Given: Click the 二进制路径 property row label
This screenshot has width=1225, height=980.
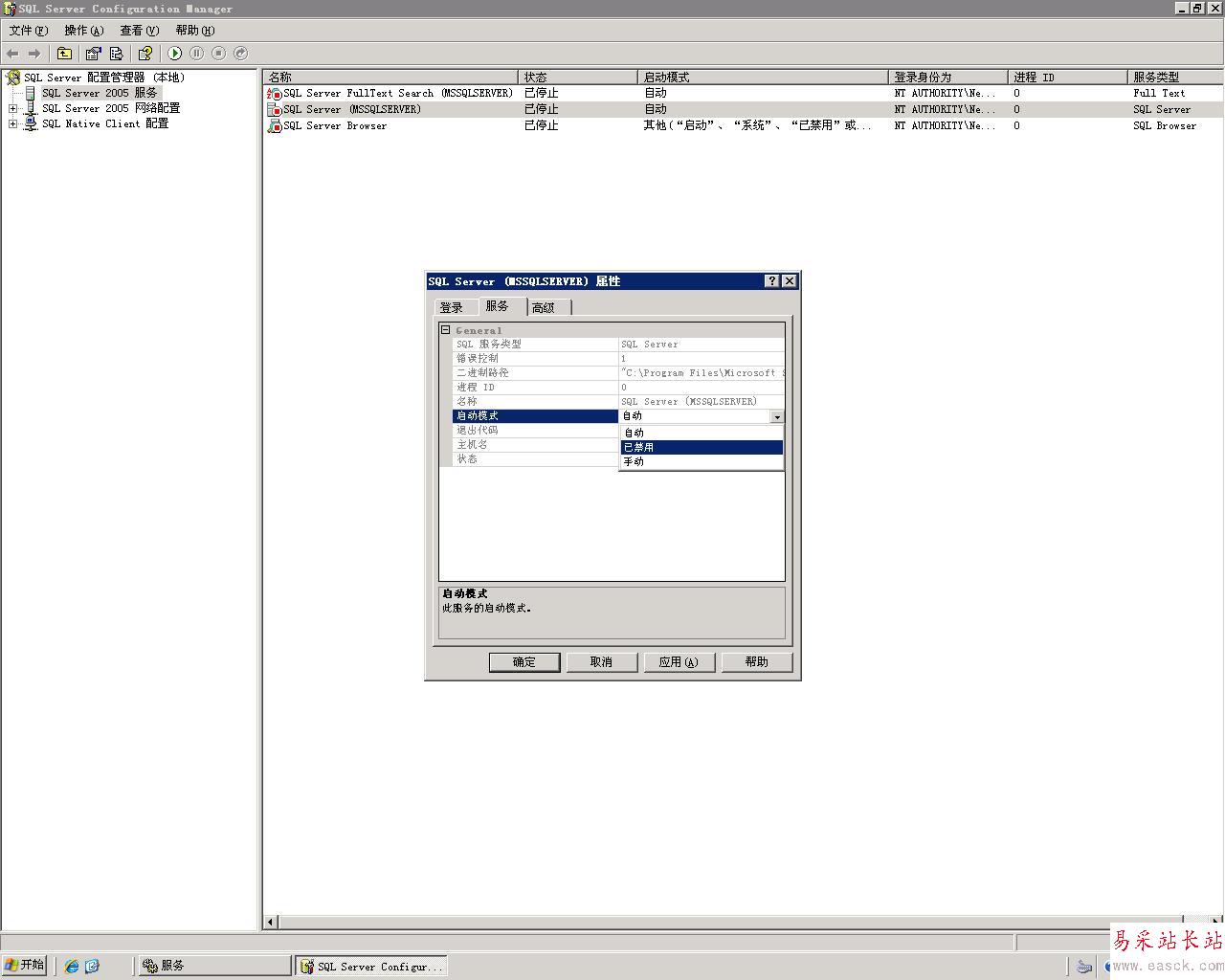Looking at the screenshot, I should 535,373.
